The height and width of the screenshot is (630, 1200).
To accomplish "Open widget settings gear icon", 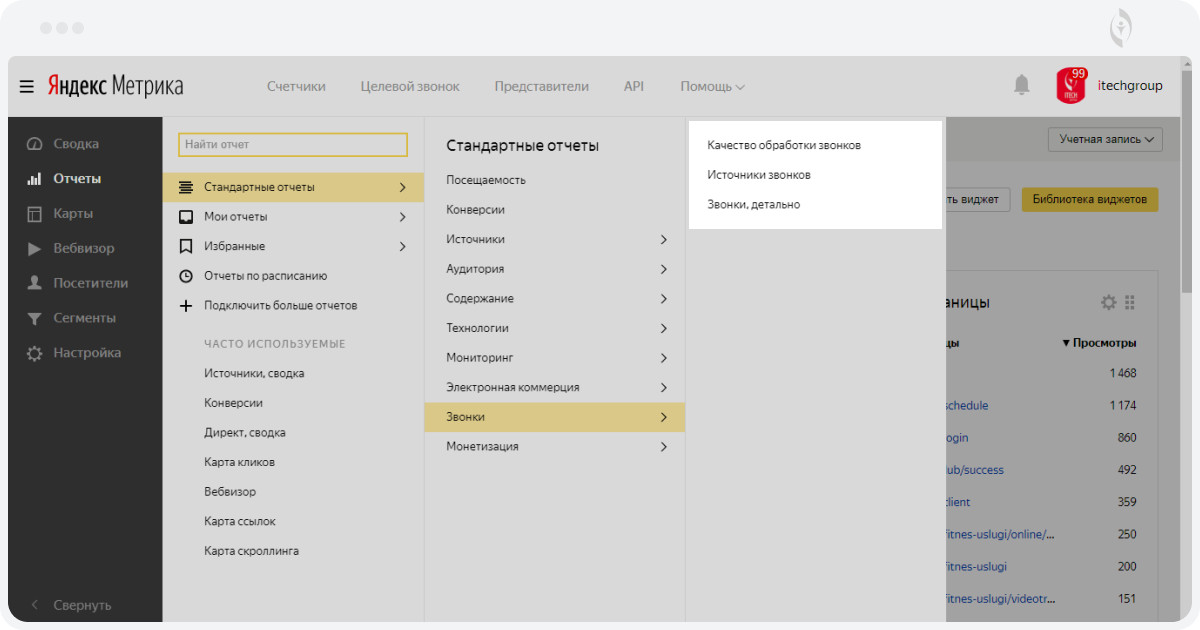I will click(x=1108, y=302).
